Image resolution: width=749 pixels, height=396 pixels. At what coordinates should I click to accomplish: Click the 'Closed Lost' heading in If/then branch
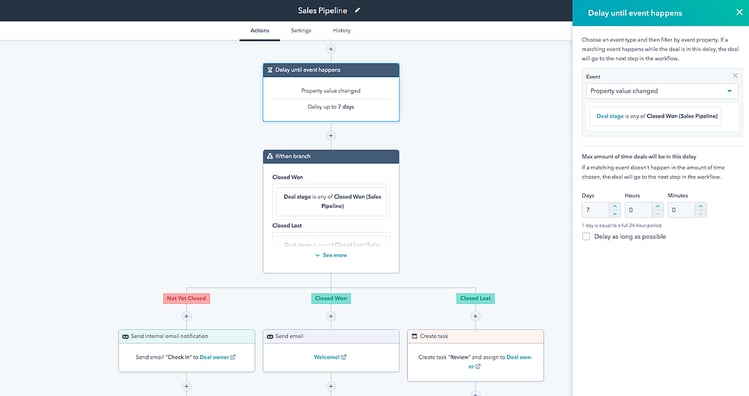click(x=287, y=225)
